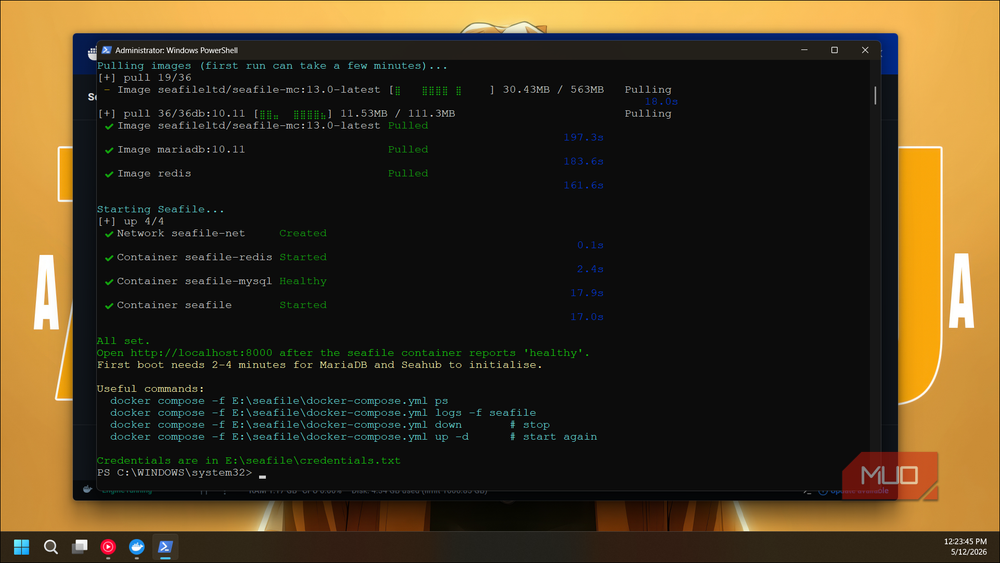Click the '[+] up 4/4' line

[x=131, y=221]
